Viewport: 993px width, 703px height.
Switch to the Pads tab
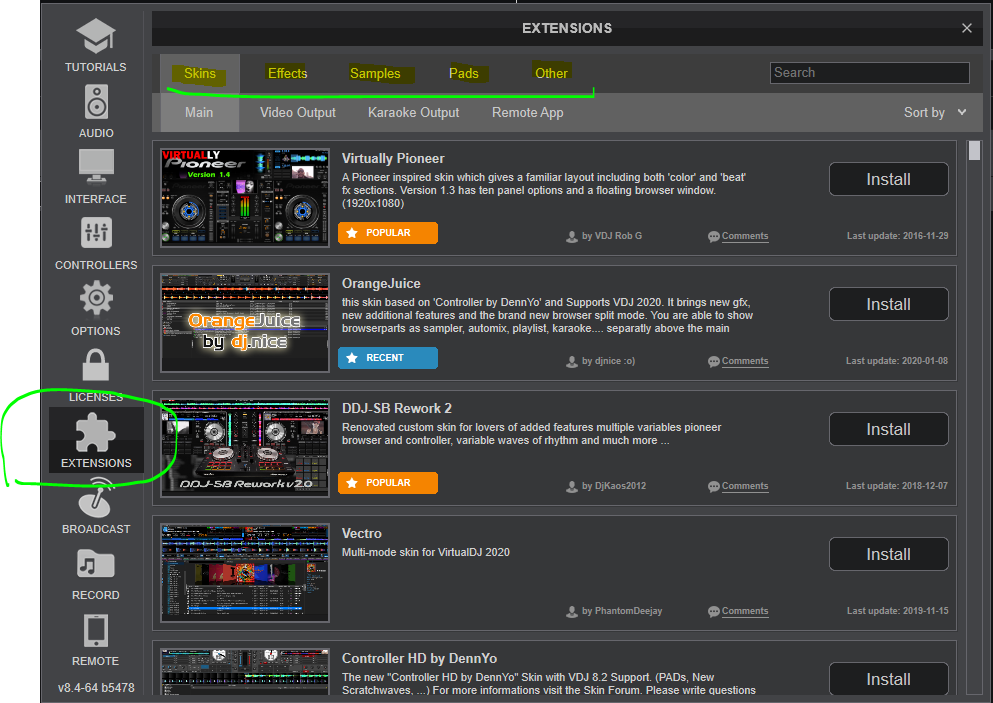(x=464, y=73)
